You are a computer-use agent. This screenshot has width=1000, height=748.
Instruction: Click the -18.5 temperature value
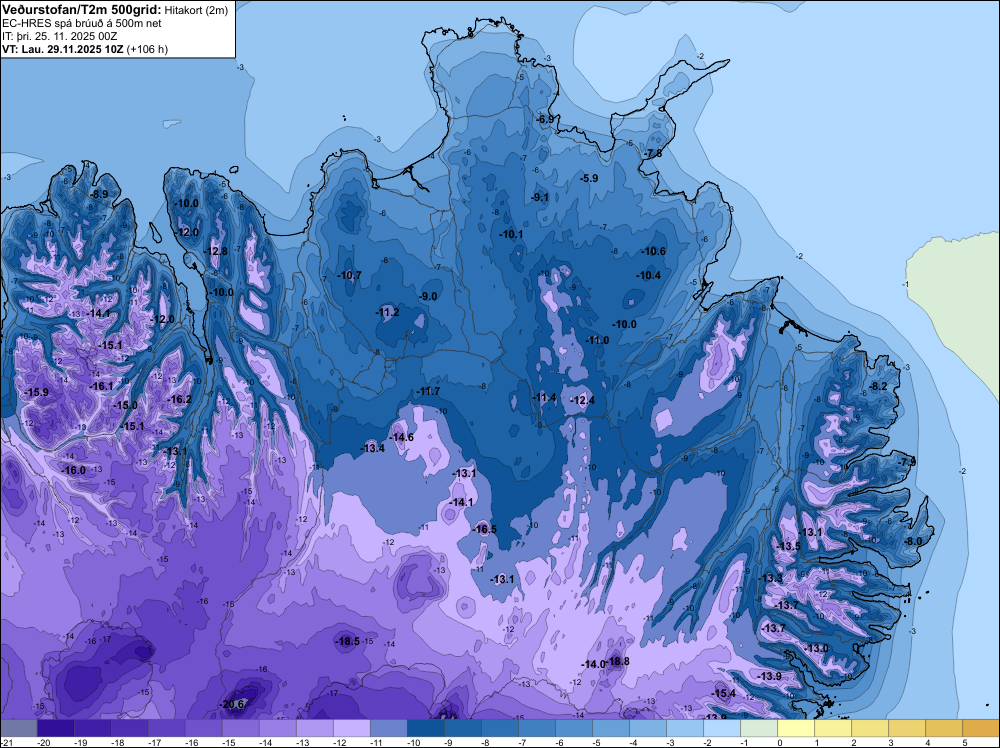[348, 642]
